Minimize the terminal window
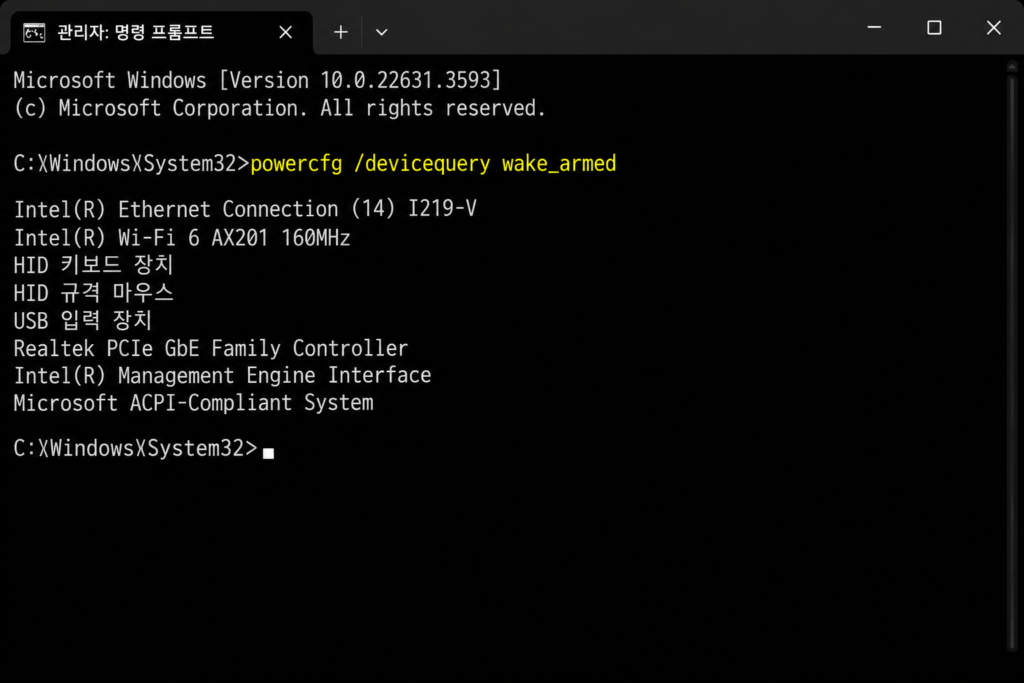1024x683 pixels. [x=874, y=27]
